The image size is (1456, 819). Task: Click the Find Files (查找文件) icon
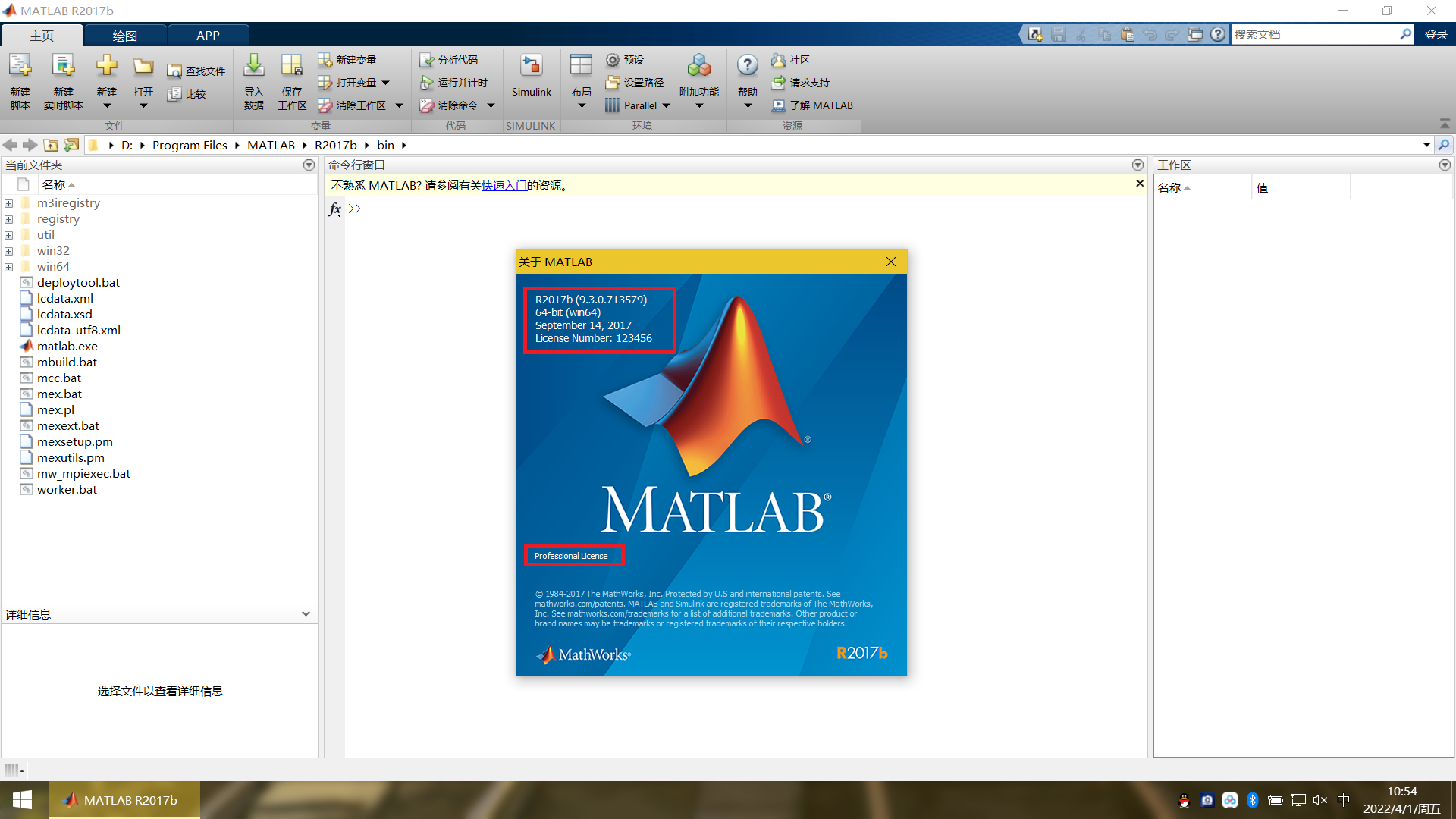coord(174,71)
